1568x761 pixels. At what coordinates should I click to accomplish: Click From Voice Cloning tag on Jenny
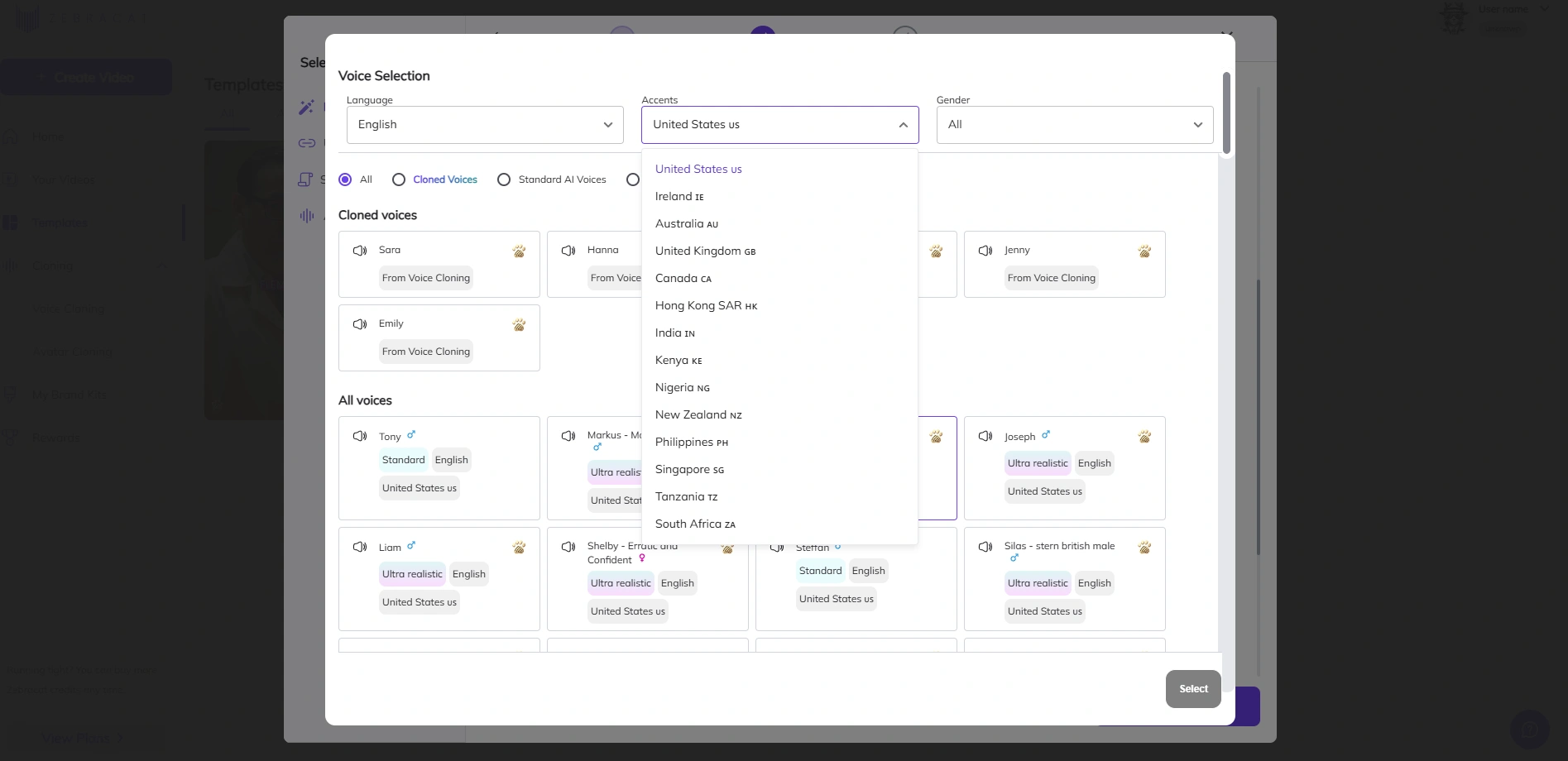1052,278
